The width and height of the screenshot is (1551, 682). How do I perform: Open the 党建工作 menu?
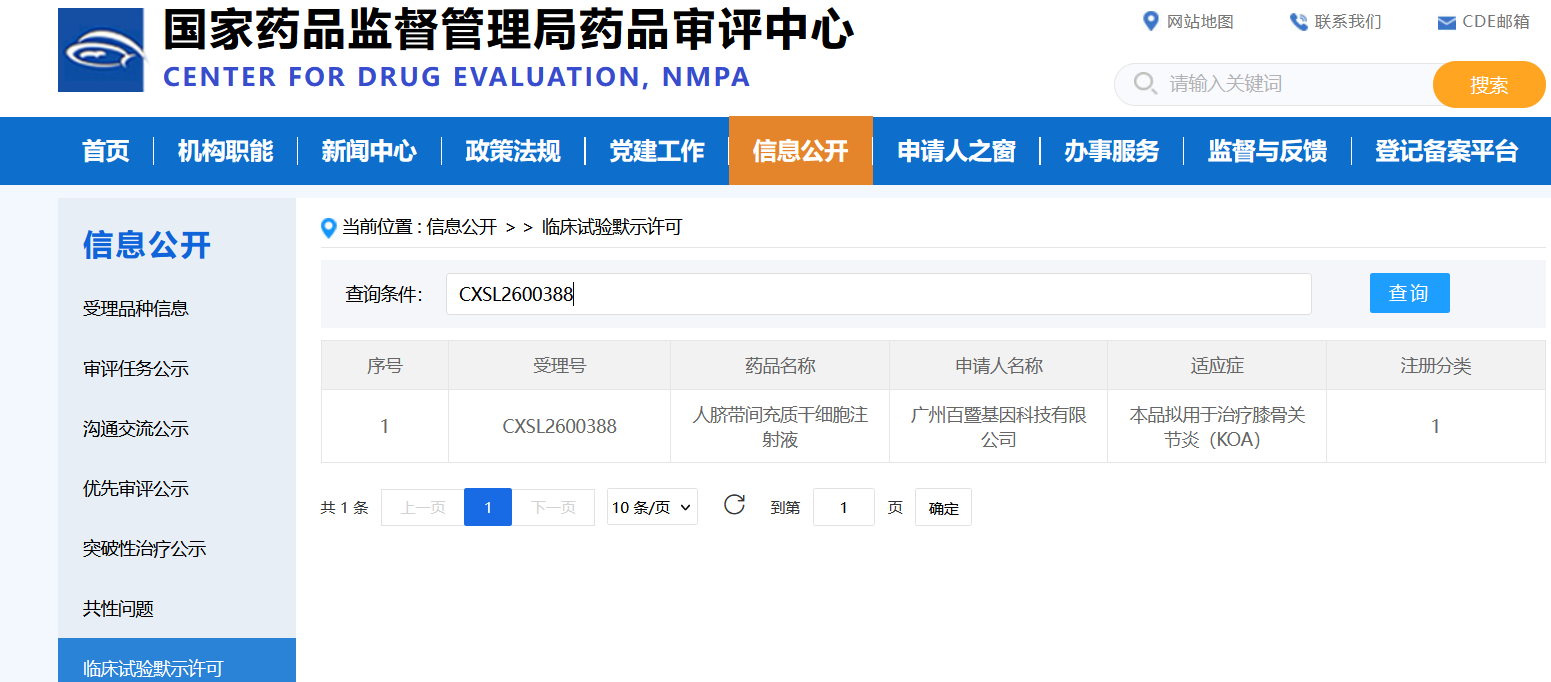pos(657,151)
